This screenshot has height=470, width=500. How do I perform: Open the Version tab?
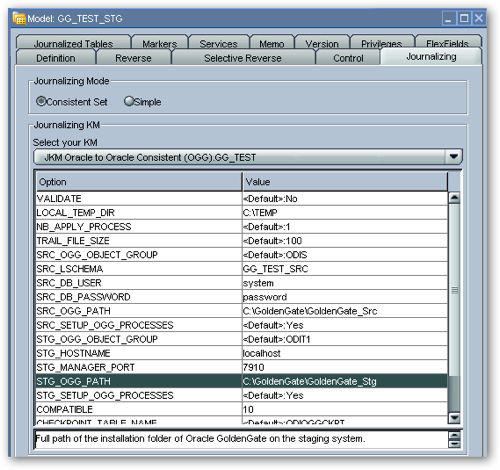(x=322, y=42)
